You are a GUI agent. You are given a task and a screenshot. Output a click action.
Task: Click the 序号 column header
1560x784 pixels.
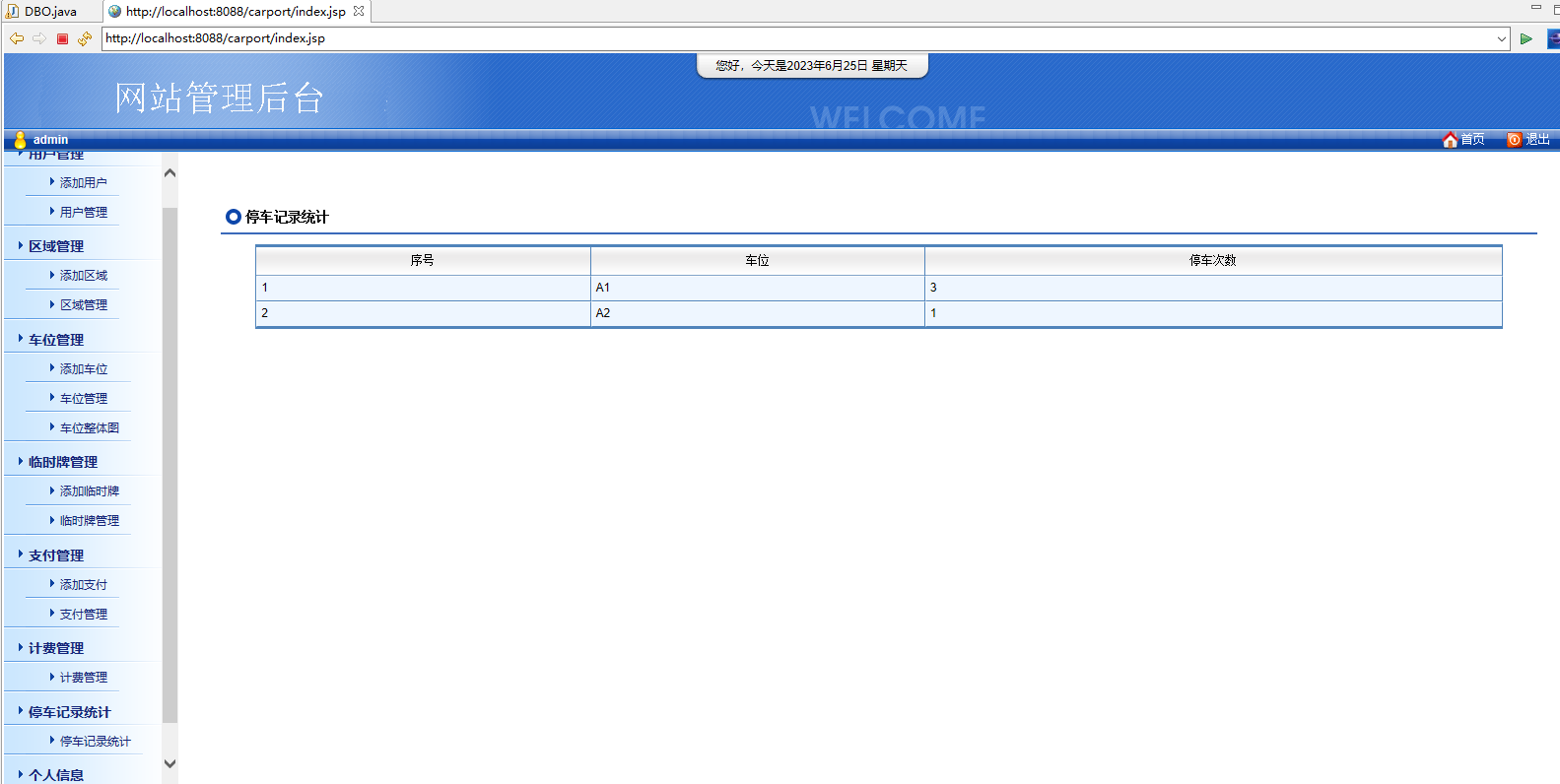pos(423,261)
